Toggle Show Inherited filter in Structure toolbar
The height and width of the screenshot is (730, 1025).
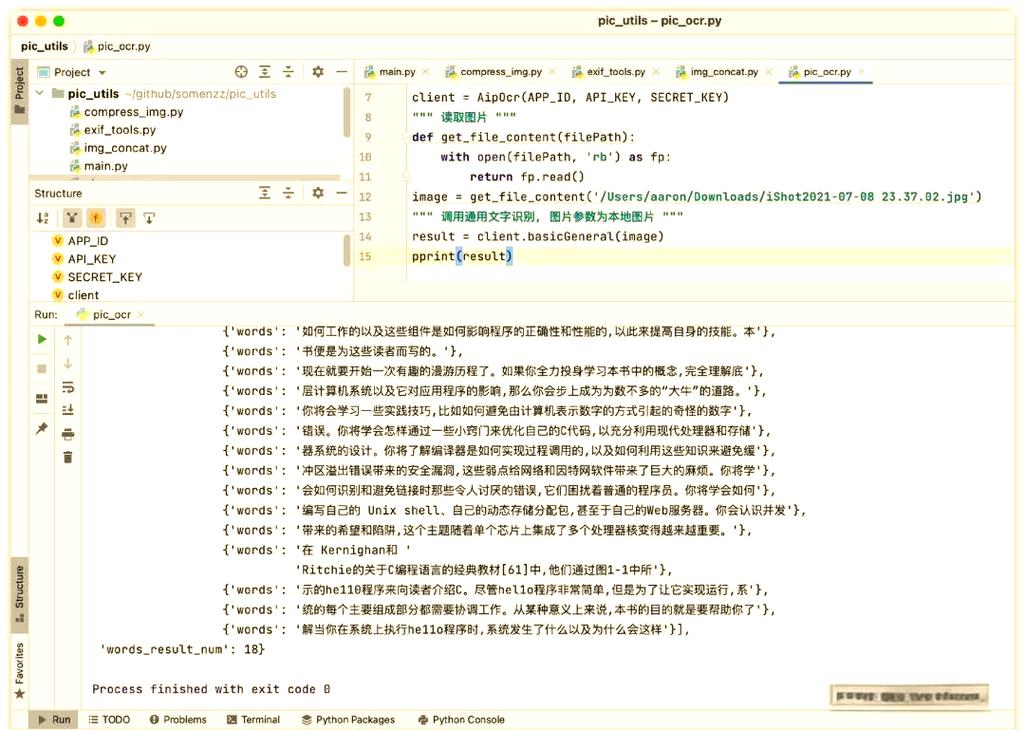click(x=71, y=218)
